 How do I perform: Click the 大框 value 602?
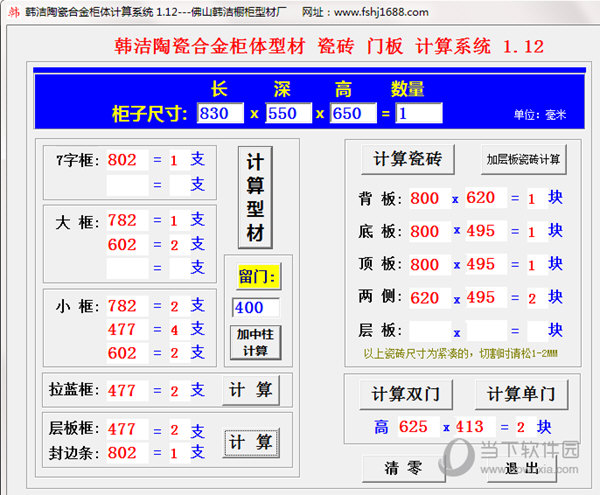(x=127, y=244)
